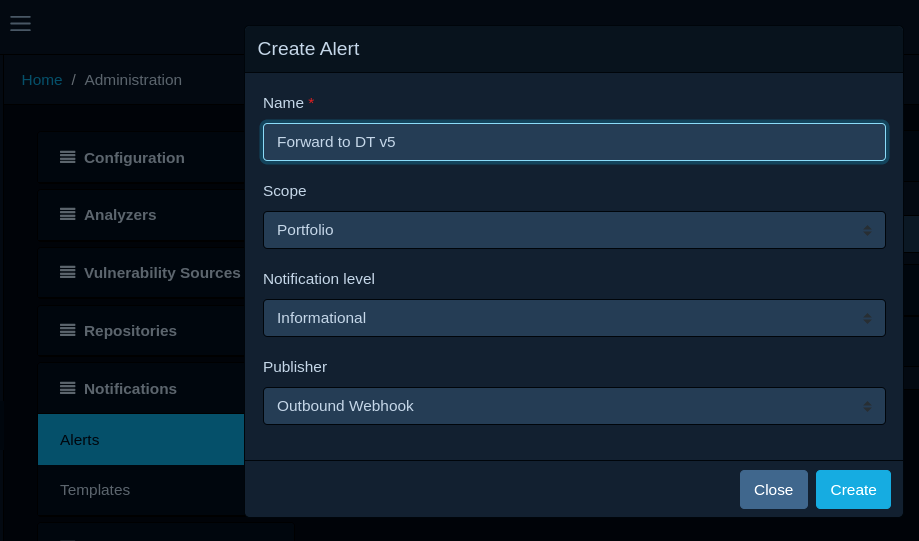Go to Templates under Notifications
This screenshot has height=541, width=919.
95,490
